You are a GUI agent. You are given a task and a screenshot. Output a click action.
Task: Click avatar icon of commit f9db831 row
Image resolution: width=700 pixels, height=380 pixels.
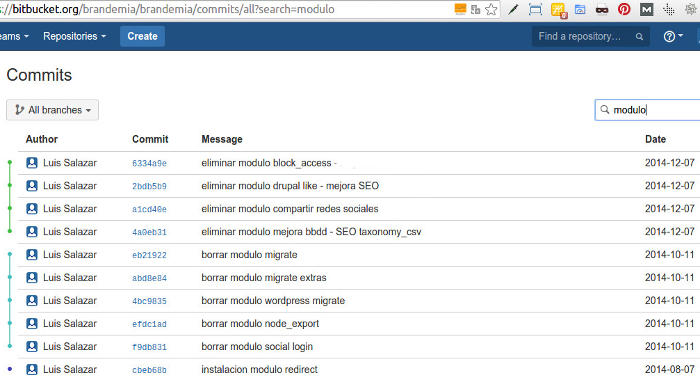[x=32, y=347]
